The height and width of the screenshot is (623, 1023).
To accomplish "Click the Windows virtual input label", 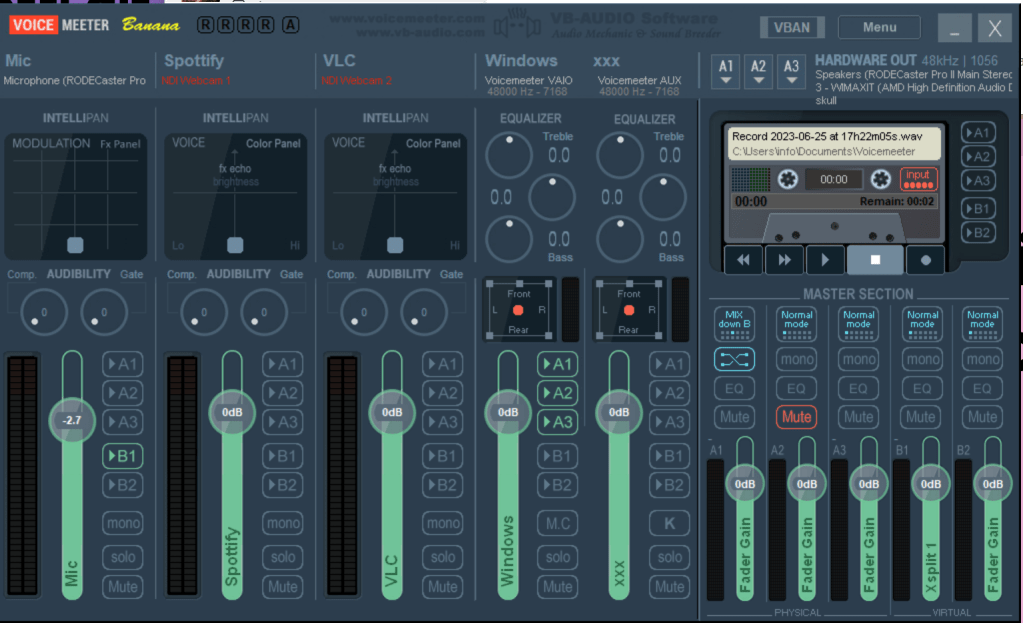I will tap(521, 61).
